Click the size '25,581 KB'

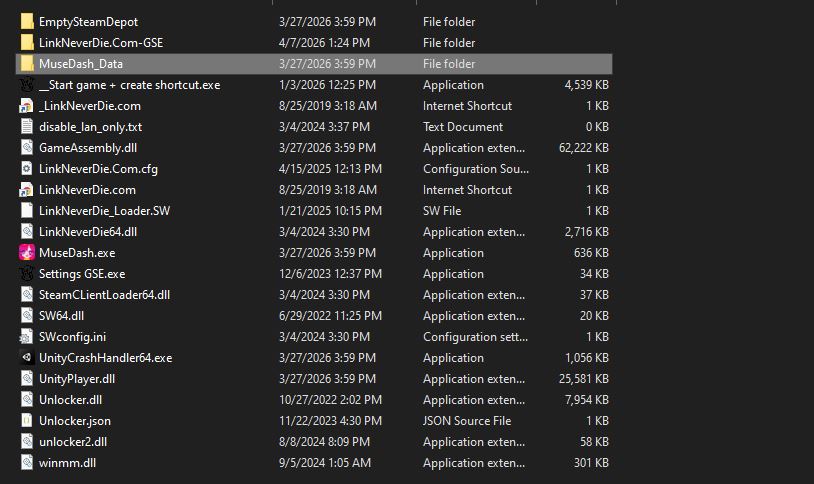584,379
